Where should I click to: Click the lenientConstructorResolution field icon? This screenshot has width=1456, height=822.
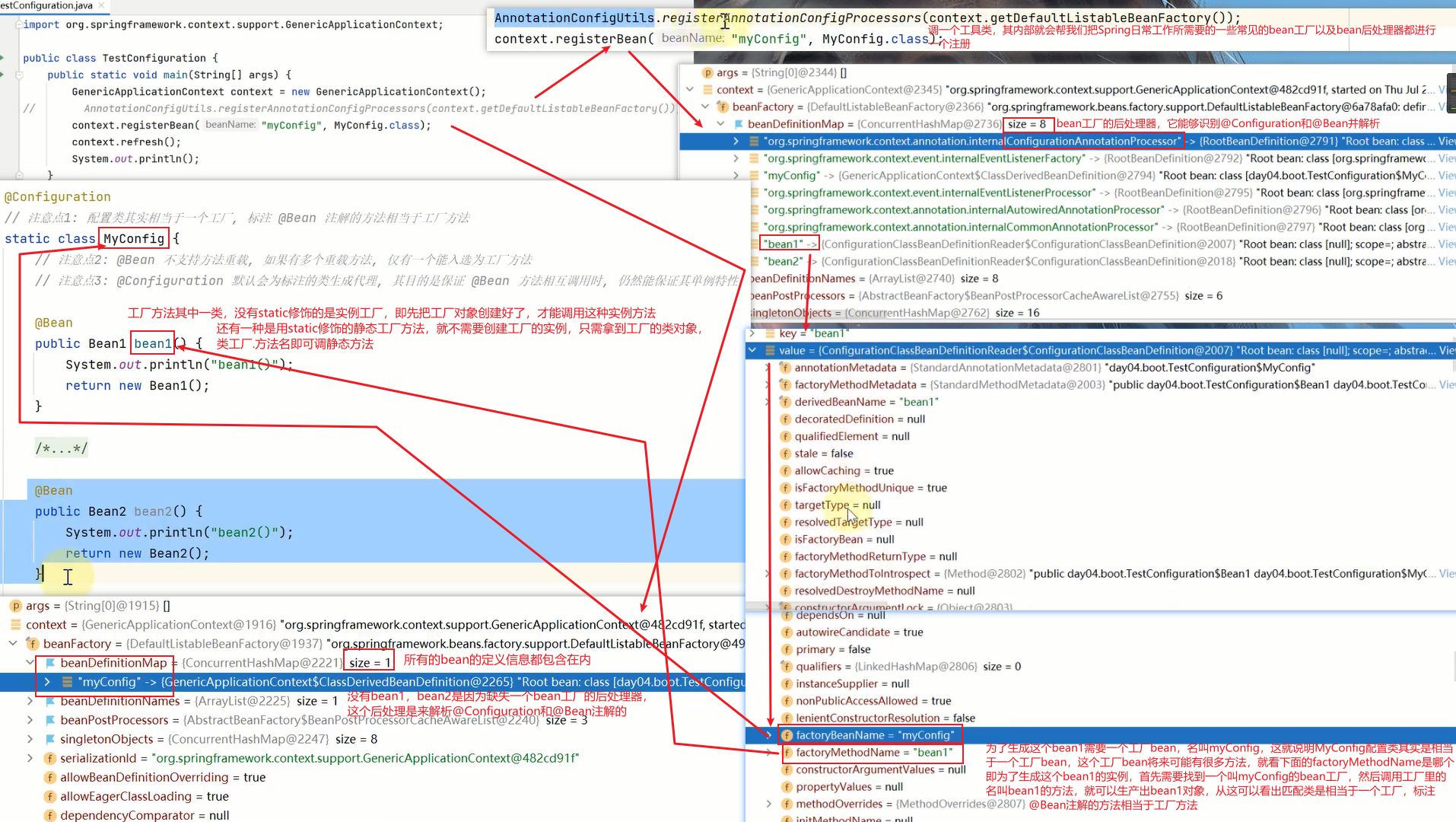point(787,718)
